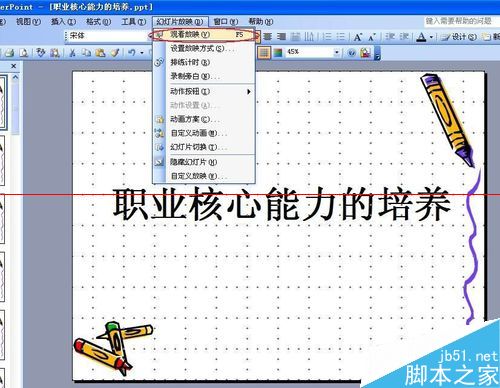Close the 幻灯片放映 menu header

(x=180, y=22)
